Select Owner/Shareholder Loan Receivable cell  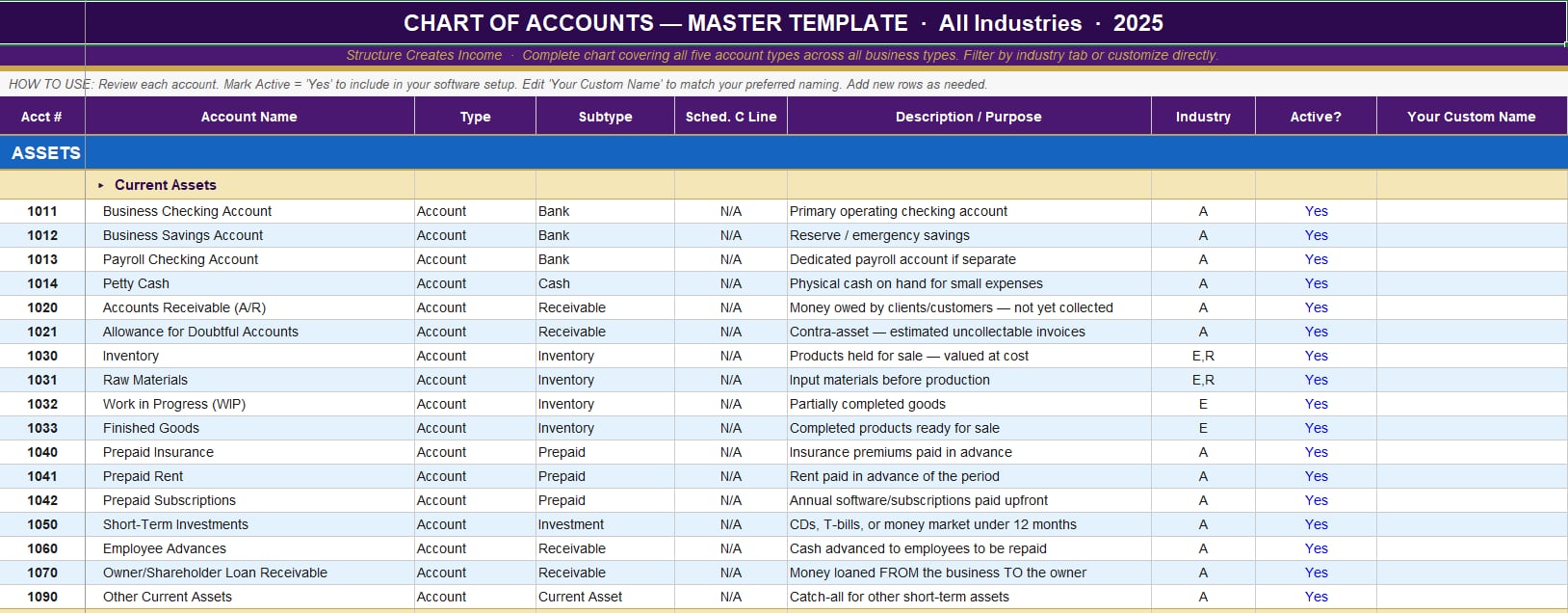coord(249,573)
